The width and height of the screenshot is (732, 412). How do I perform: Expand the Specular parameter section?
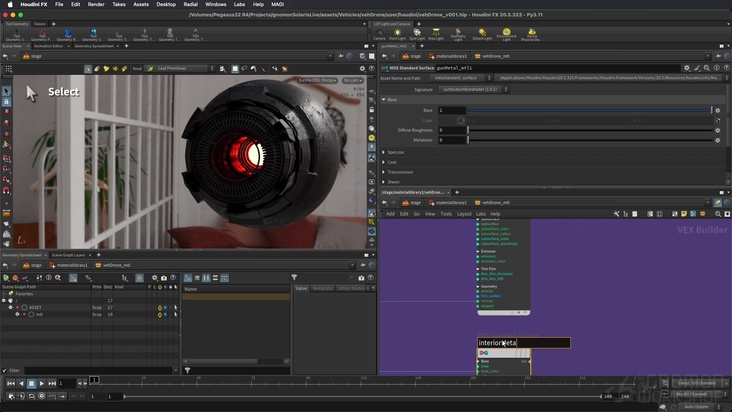[384, 152]
